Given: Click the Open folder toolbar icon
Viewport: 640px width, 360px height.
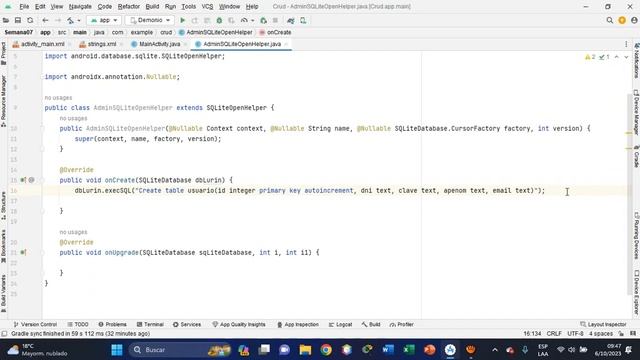Looking at the screenshot, I should pyautogui.click(x=6, y=20).
